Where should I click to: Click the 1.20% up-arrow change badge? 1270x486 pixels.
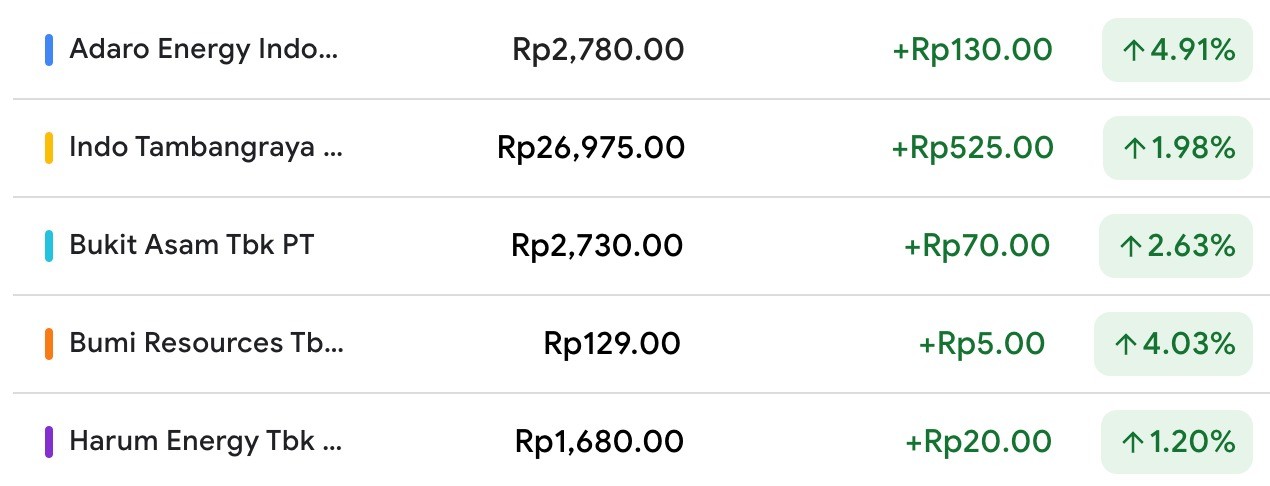tap(1177, 442)
